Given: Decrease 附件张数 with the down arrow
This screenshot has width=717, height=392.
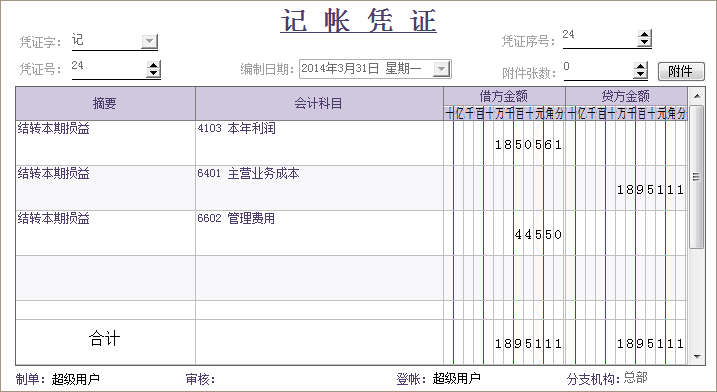Looking at the screenshot, I should (641, 75).
